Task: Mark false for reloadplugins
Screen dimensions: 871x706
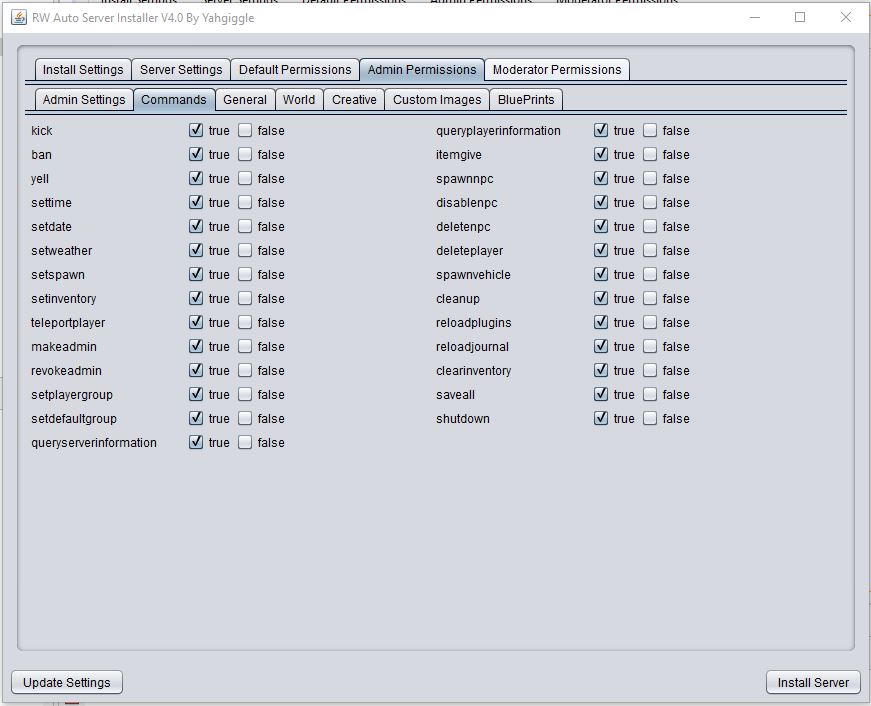Action: click(650, 322)
